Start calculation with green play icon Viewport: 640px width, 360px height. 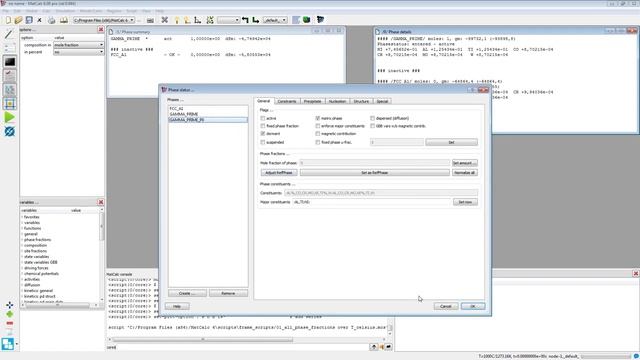[9, 117]
